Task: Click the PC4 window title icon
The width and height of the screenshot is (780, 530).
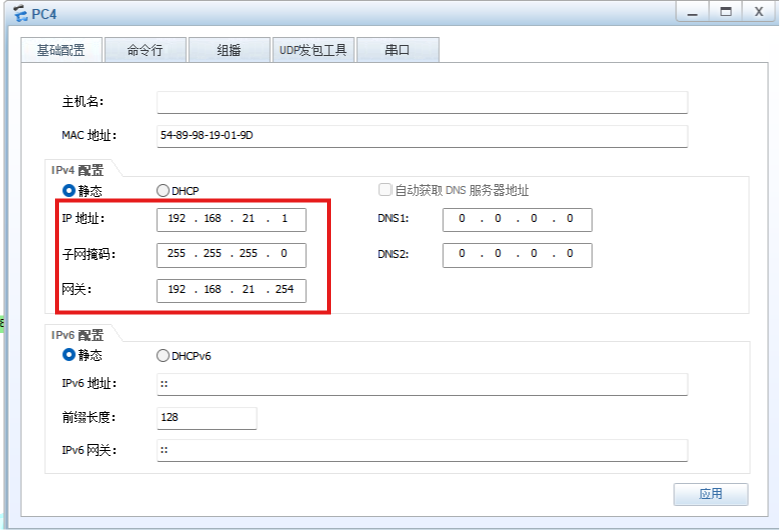Action: (20, 13)
